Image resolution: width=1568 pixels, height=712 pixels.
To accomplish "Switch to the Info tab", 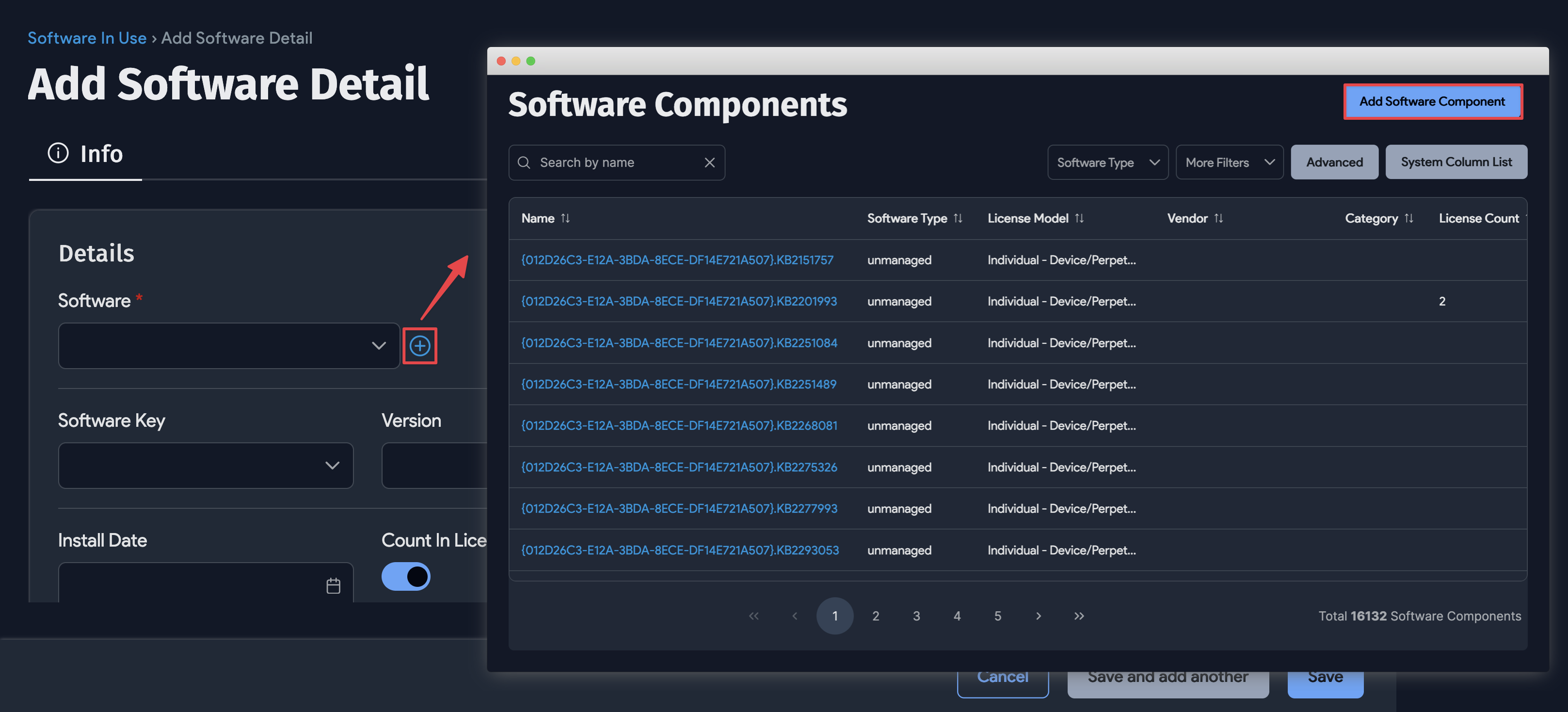I will click(85, 154).
